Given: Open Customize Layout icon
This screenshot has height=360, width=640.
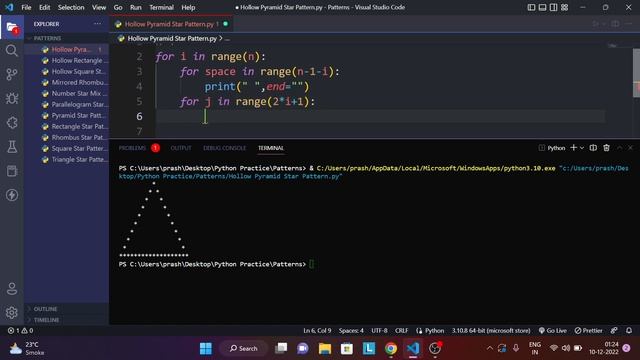Looking at the screenshot, I should (564, 7).
